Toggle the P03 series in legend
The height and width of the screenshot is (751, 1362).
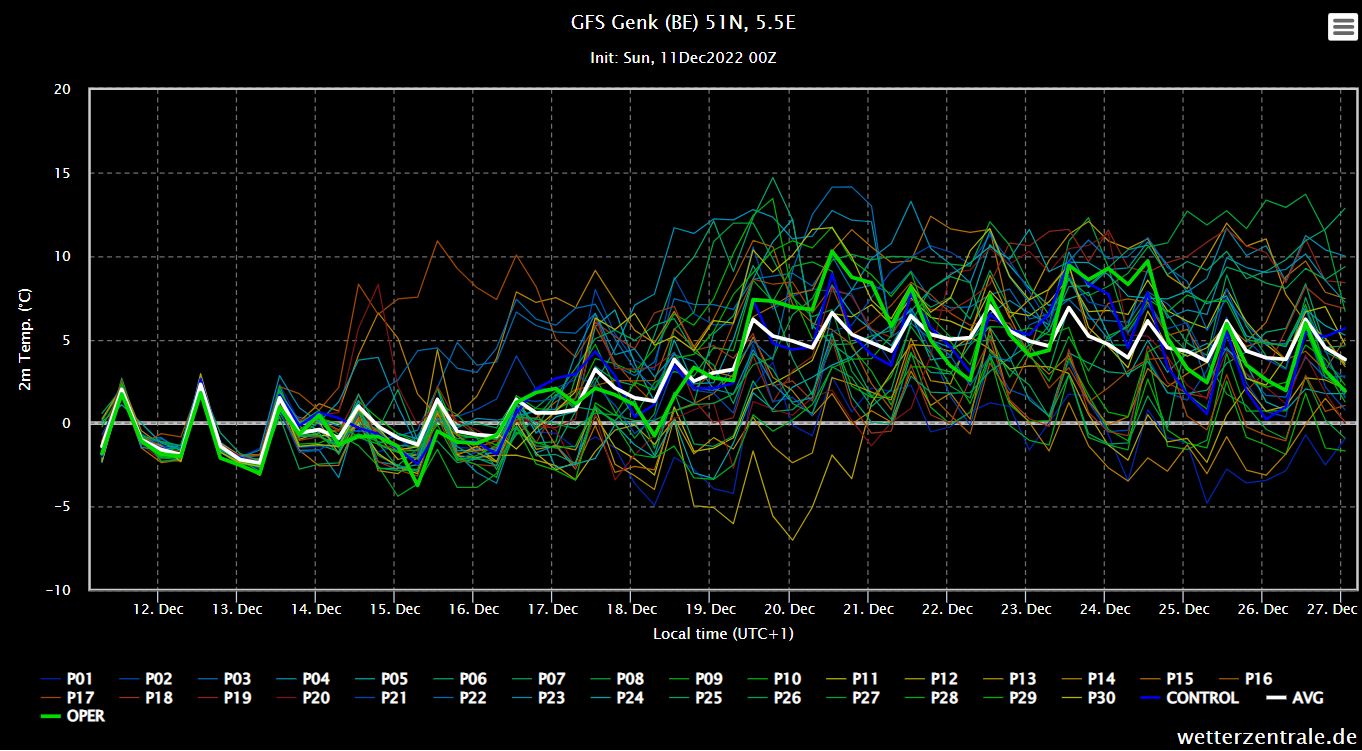coord(225,680)
